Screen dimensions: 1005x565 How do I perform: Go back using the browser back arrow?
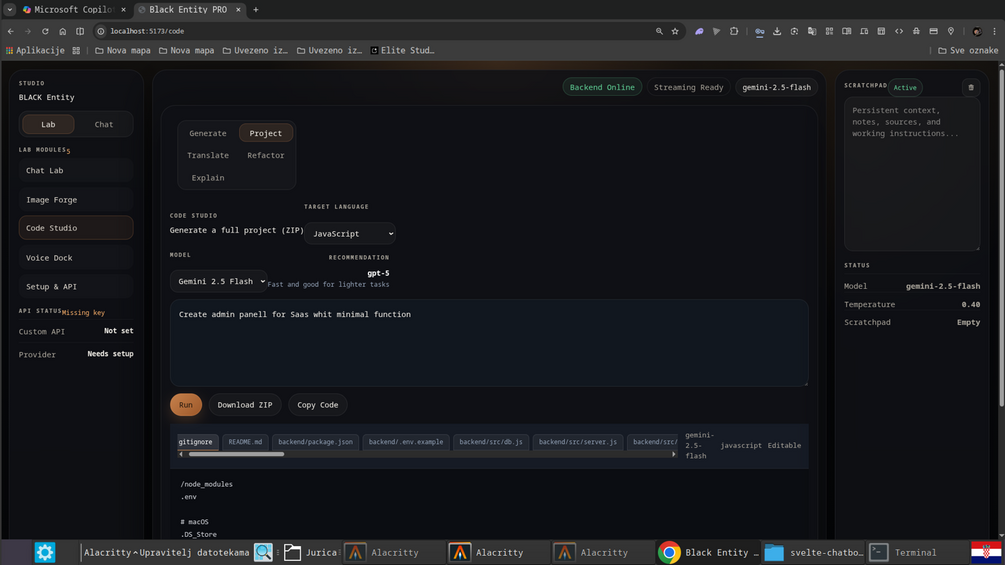(11, 31)
